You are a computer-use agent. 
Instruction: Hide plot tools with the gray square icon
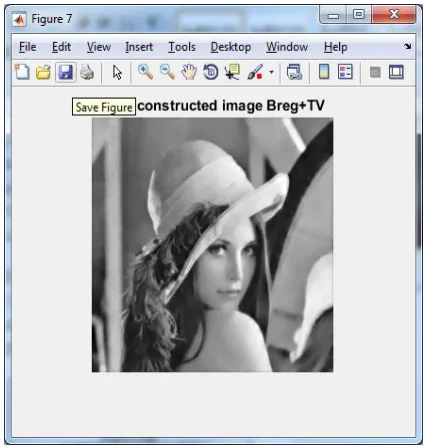pyautogui.click(x=375, y=72)
